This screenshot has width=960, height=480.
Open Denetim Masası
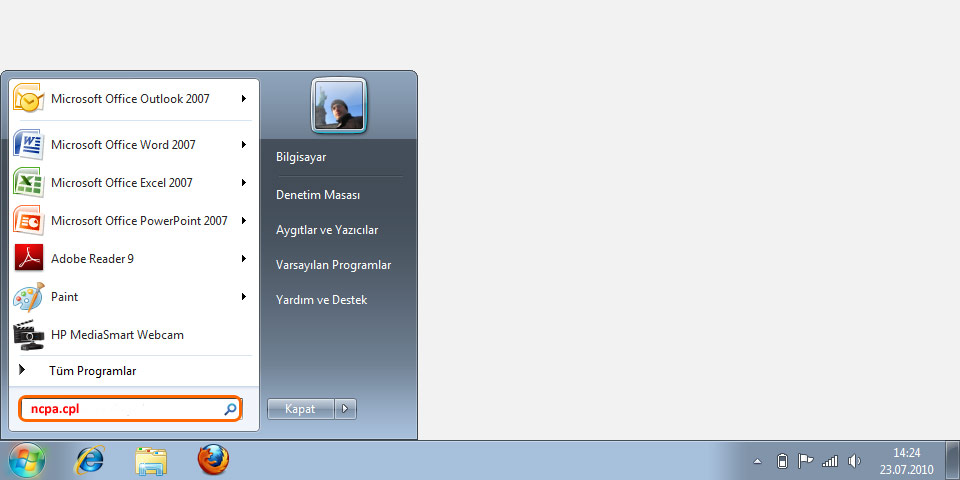pyautogui.click(x=318, y=195)
